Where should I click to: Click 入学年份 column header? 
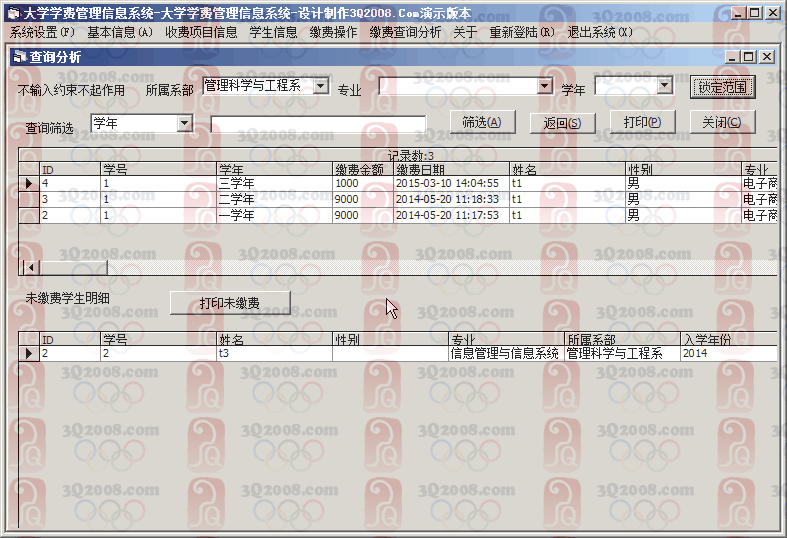tap(729, 339)
